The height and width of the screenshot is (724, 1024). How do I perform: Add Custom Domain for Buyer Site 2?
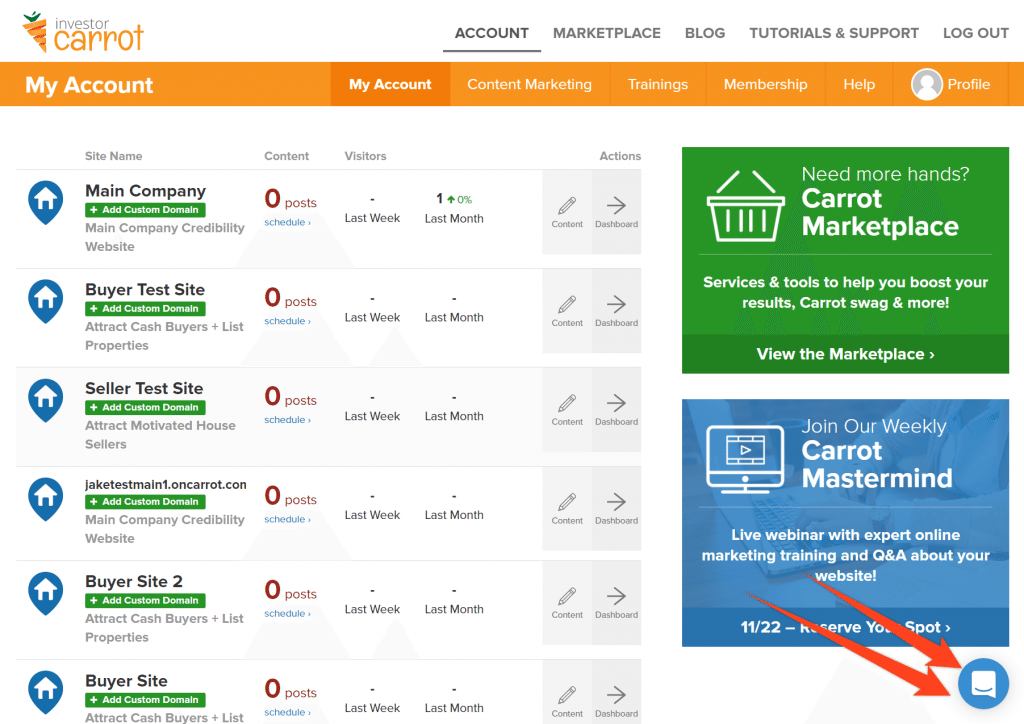[x=145, y=600]
